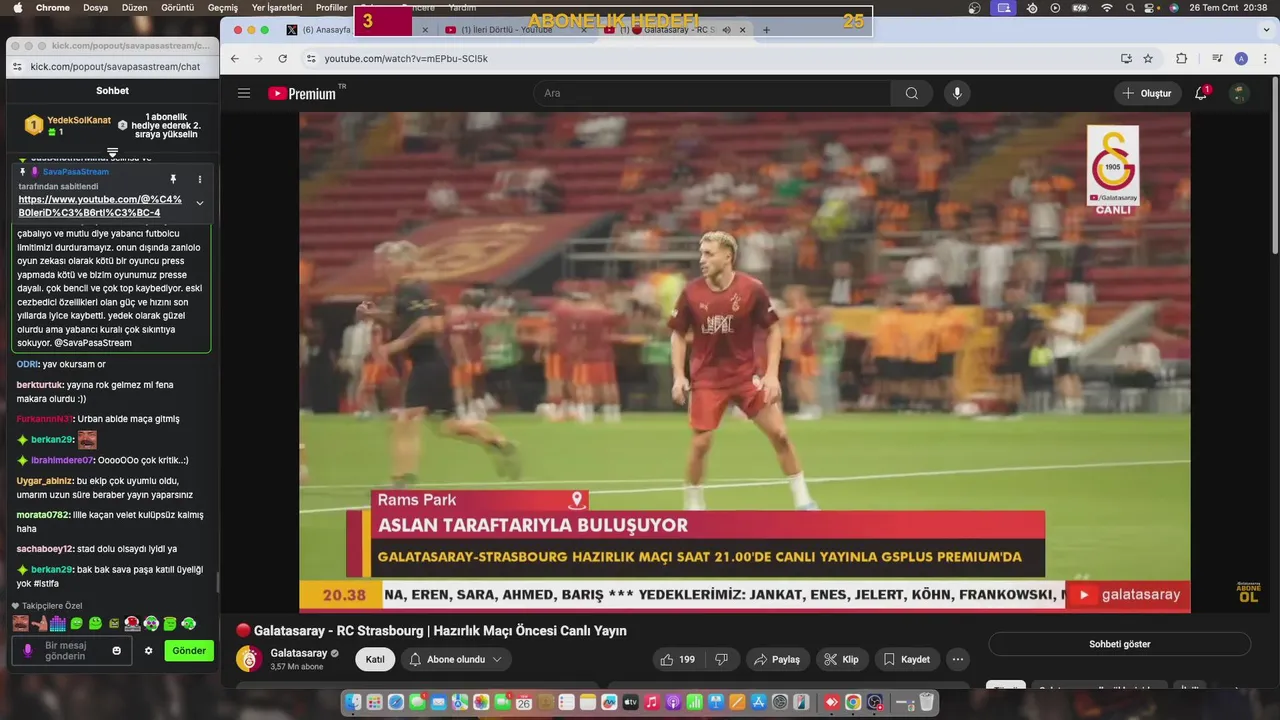The width and height of the screenshot is (1280, 720).
Task: Insert the equalizer bars emote
Action: pyautogui.click(x=58, y=624)
